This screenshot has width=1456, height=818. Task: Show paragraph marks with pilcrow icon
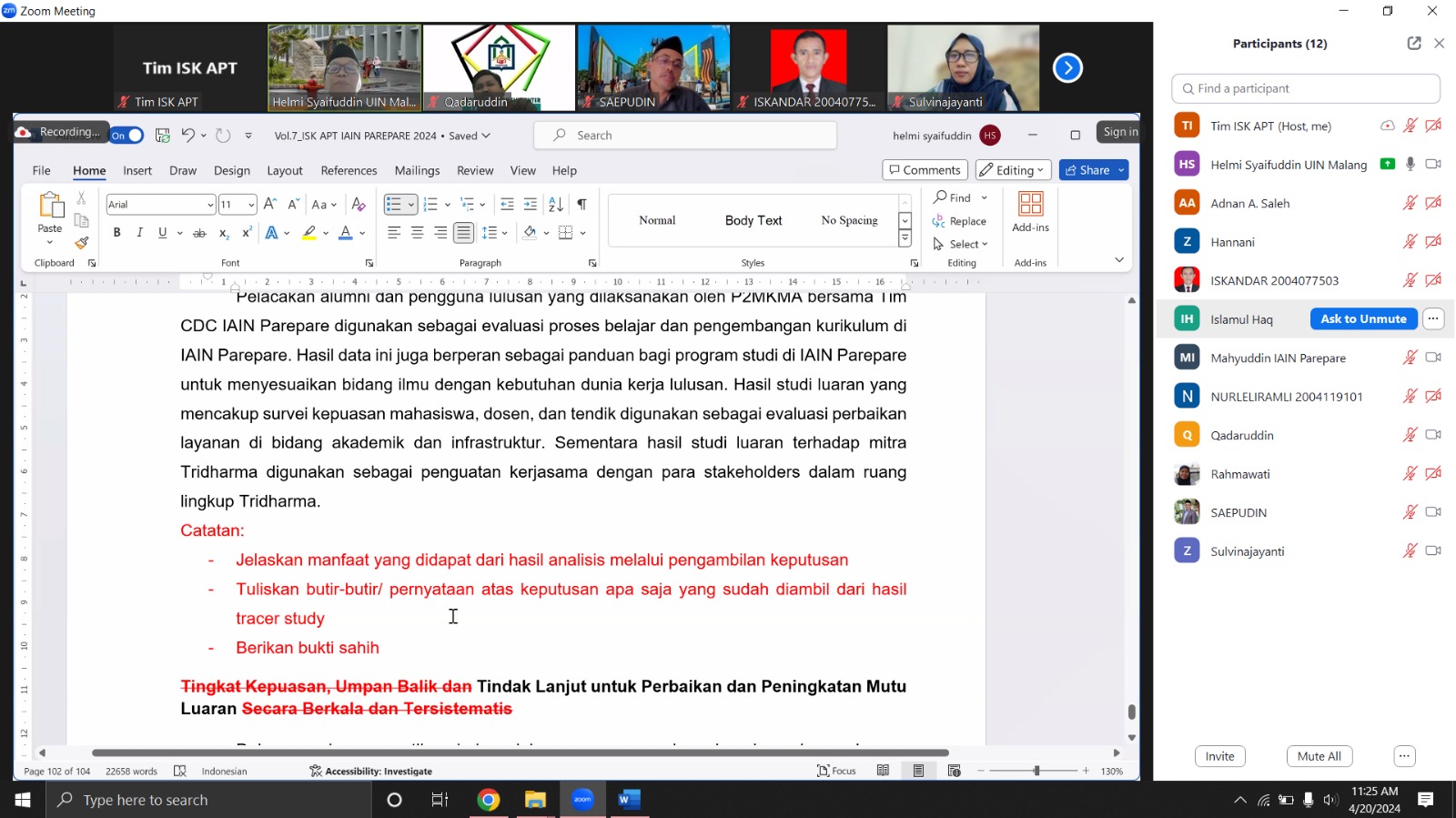[581, 205]
